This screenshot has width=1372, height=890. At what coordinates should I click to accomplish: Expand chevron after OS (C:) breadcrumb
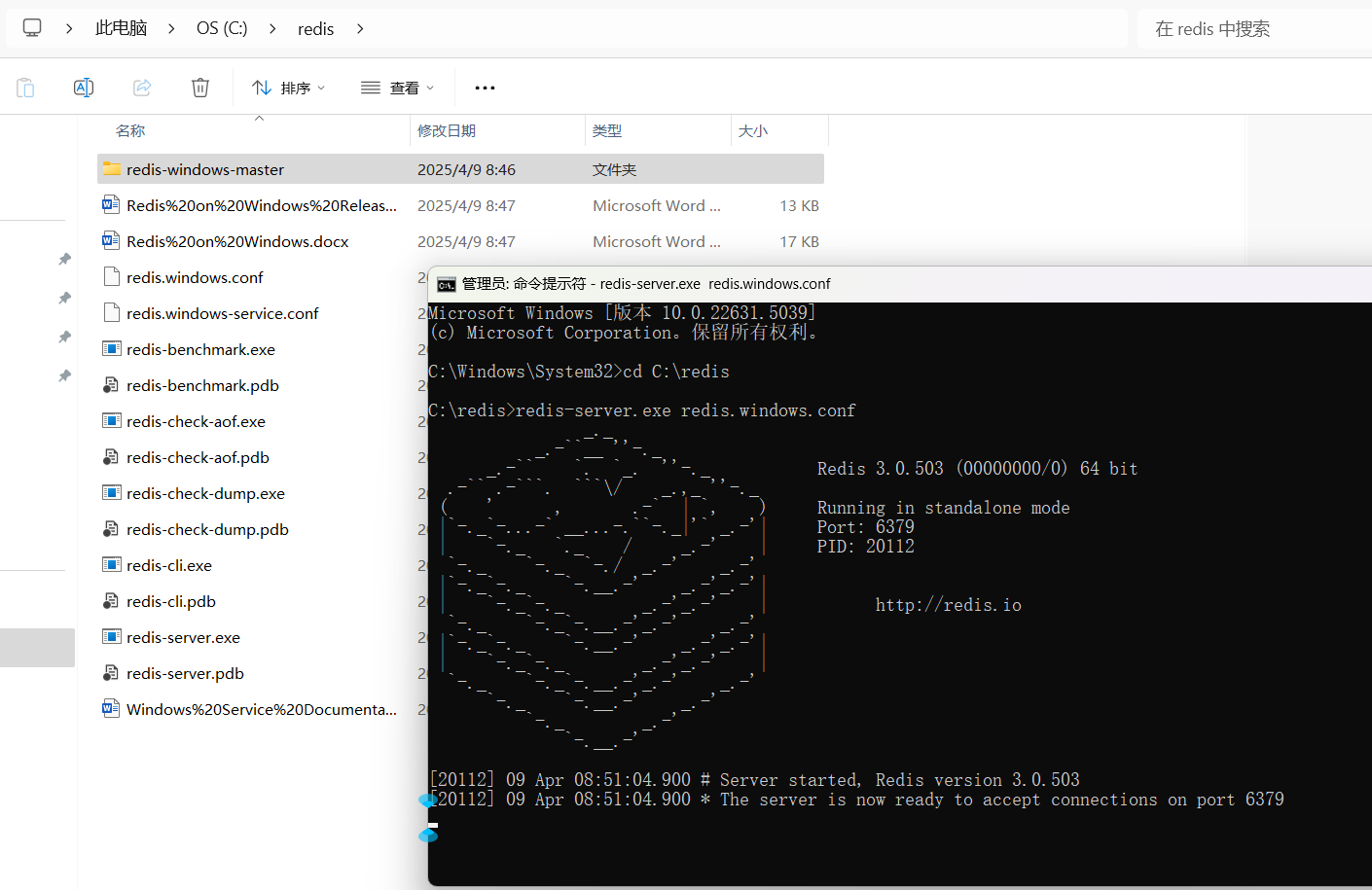pos(272,28)
